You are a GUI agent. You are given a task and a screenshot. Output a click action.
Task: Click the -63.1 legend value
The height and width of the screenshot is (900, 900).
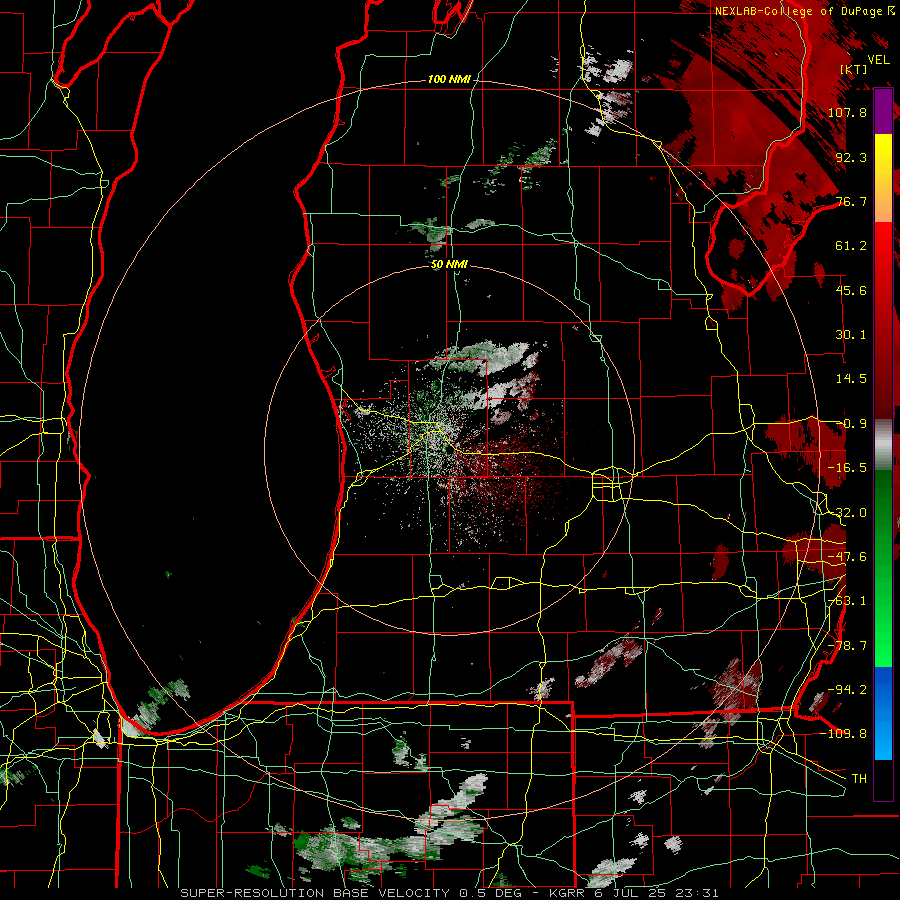click(847, 601)
